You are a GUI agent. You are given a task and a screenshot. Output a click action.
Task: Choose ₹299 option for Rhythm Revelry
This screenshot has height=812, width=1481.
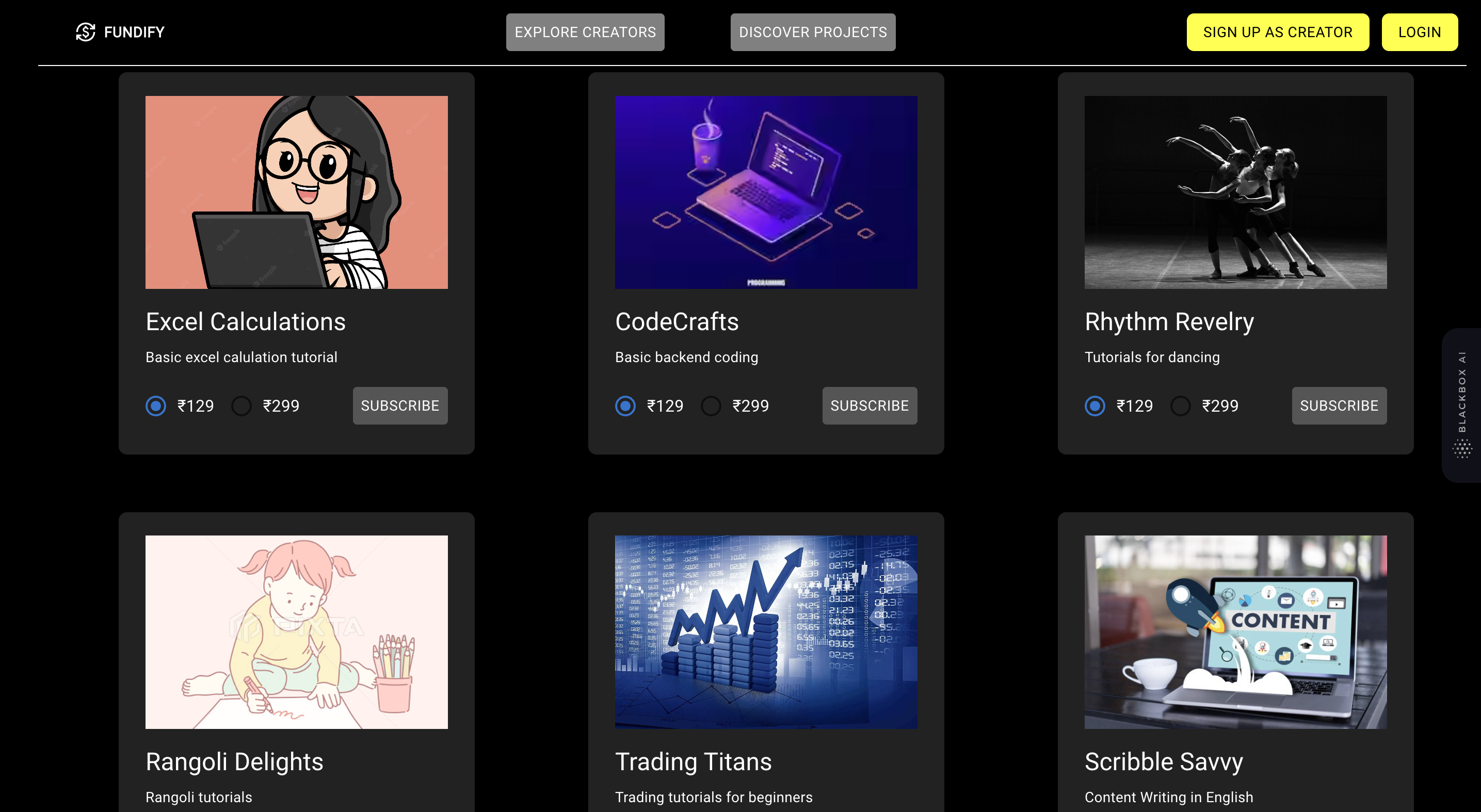pos(1181,405)
